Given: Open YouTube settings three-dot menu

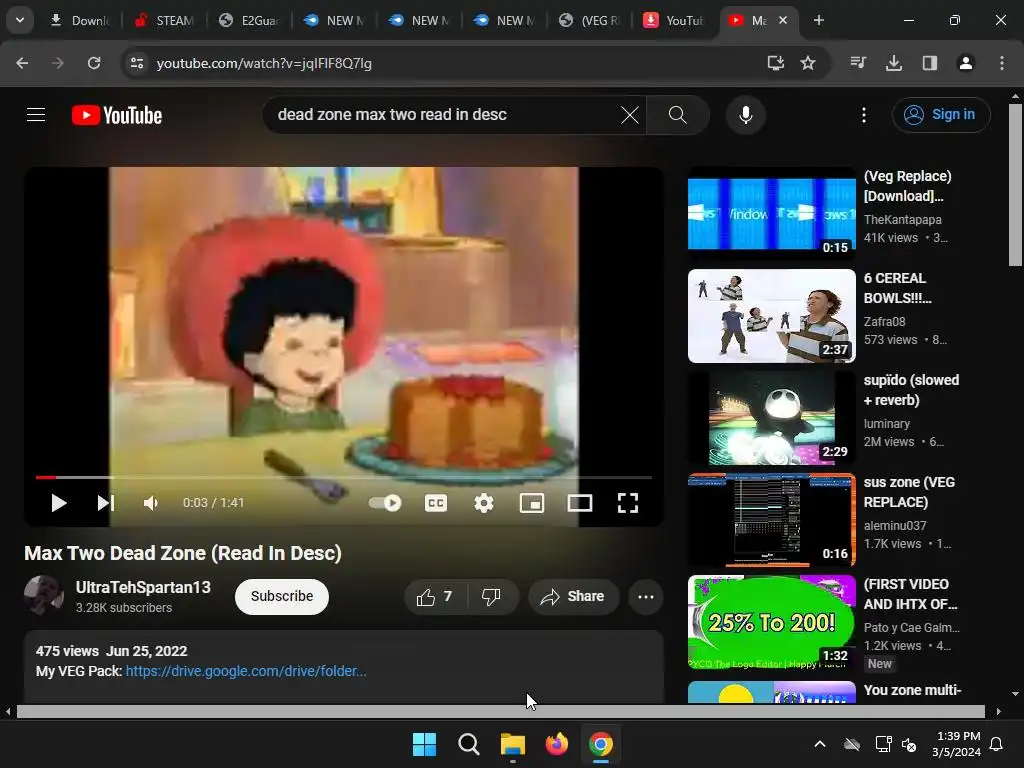Looking at the screenshot, I should pos(863,115).
